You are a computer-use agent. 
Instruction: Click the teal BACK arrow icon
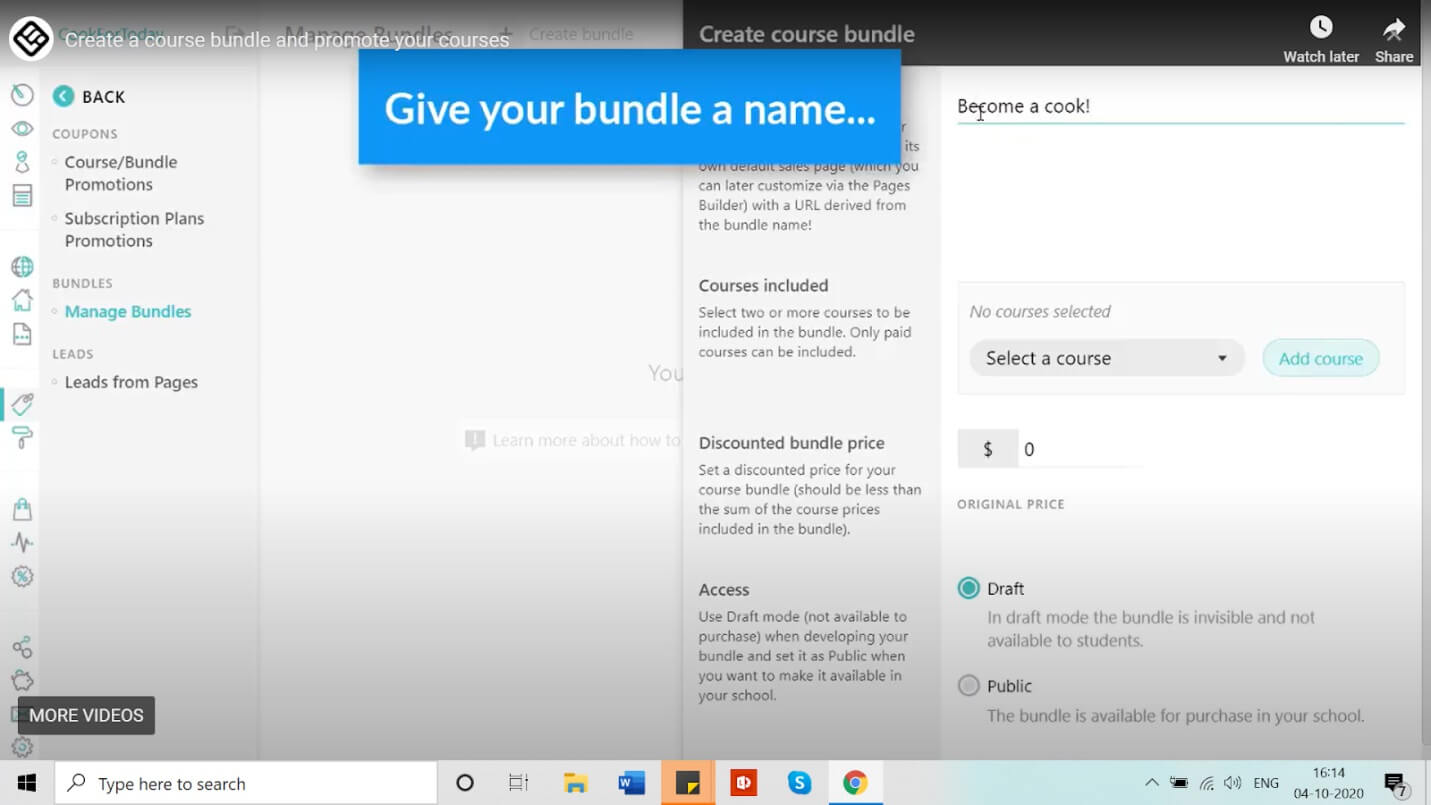coord(63,96)
